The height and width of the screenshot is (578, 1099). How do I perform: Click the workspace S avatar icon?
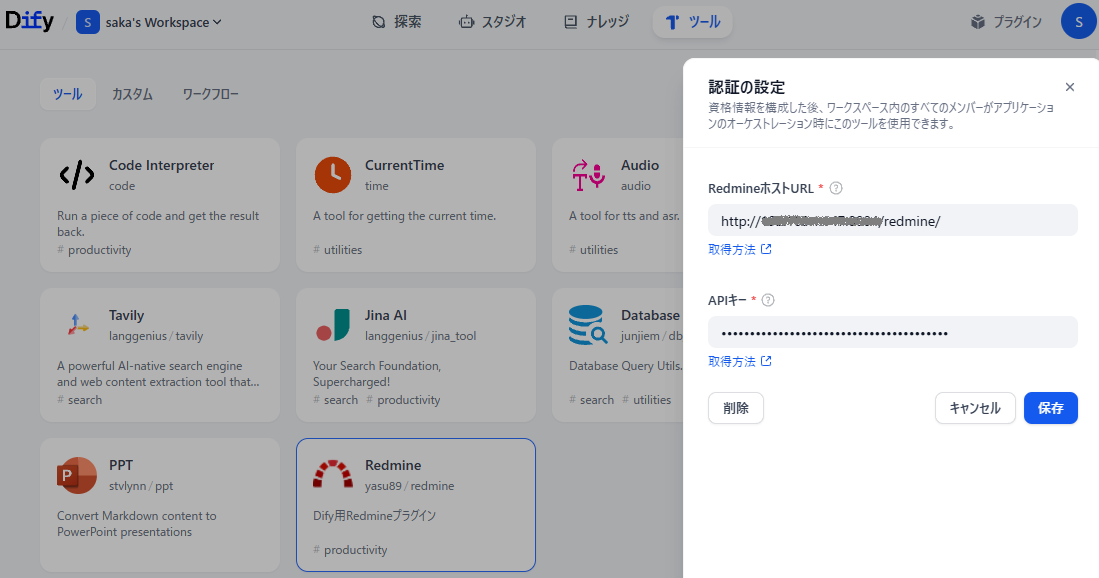click(x=88, y=22)
